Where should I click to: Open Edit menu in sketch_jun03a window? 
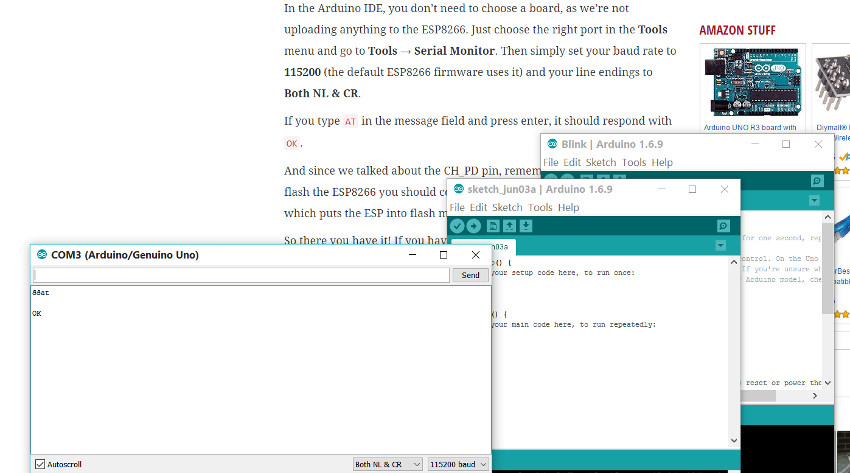click(478, 208)
